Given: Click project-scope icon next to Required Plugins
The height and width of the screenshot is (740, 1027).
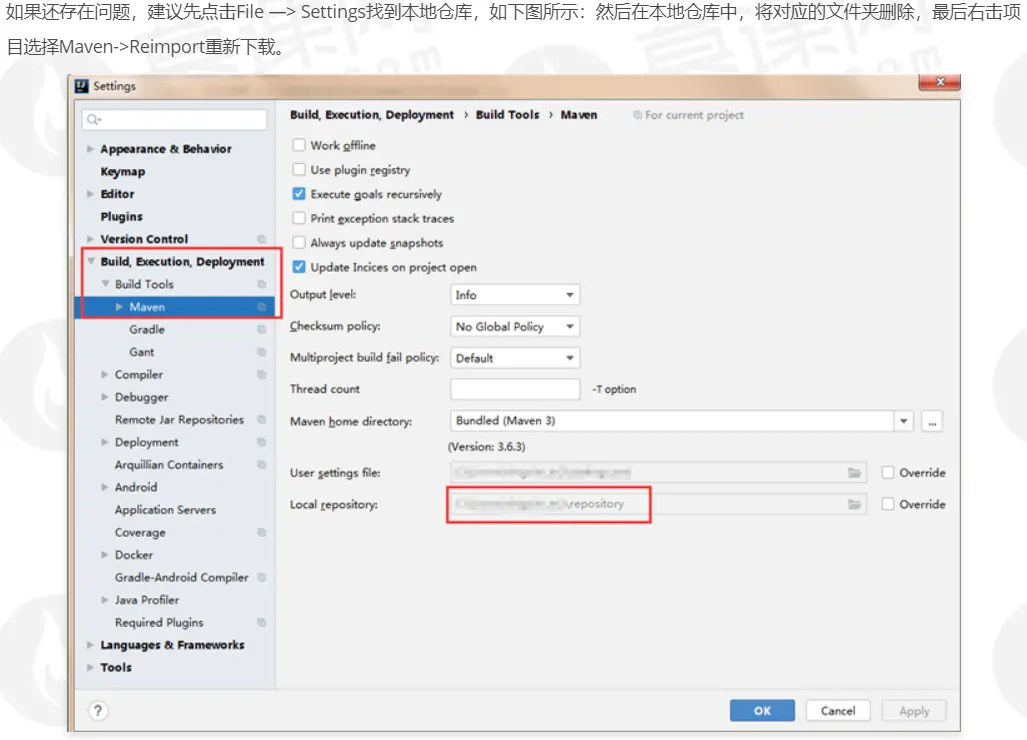Looking at the screenshot, I should pyautogui.click(x=261, y=622).
